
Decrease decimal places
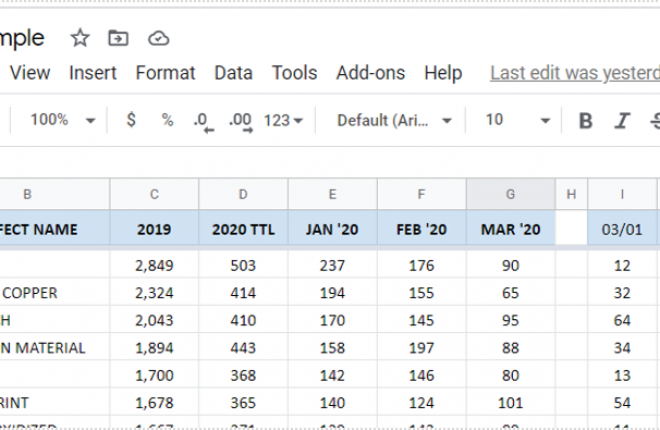204,122
